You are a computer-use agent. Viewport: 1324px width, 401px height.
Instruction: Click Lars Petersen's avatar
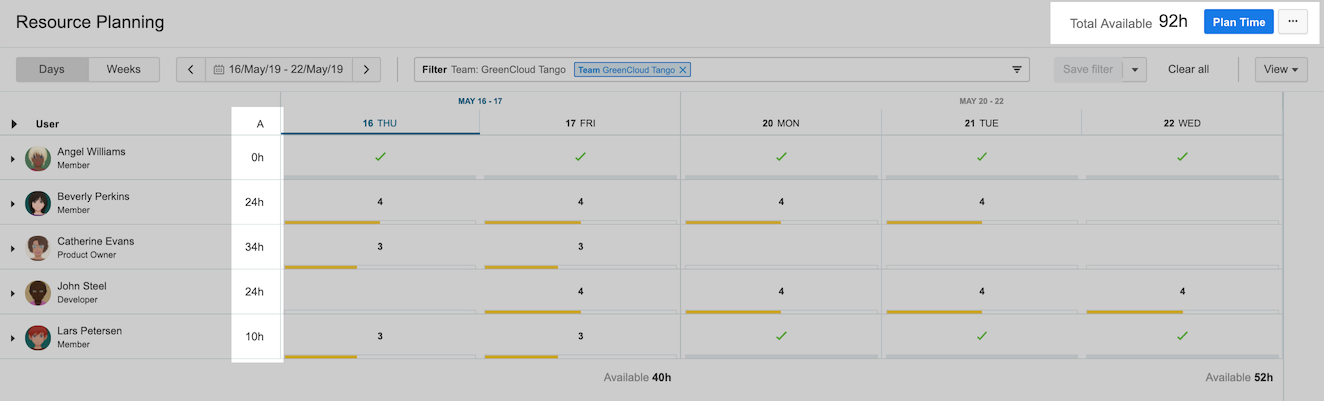[38, 338]
